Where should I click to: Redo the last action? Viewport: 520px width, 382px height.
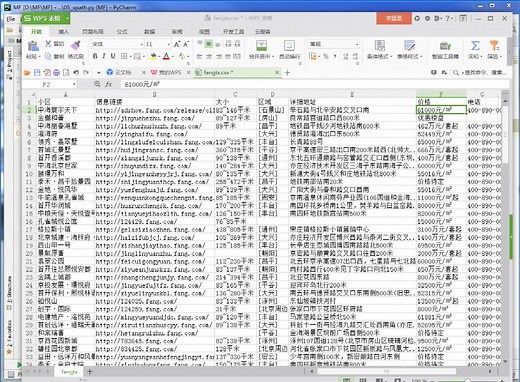(86, 72)
